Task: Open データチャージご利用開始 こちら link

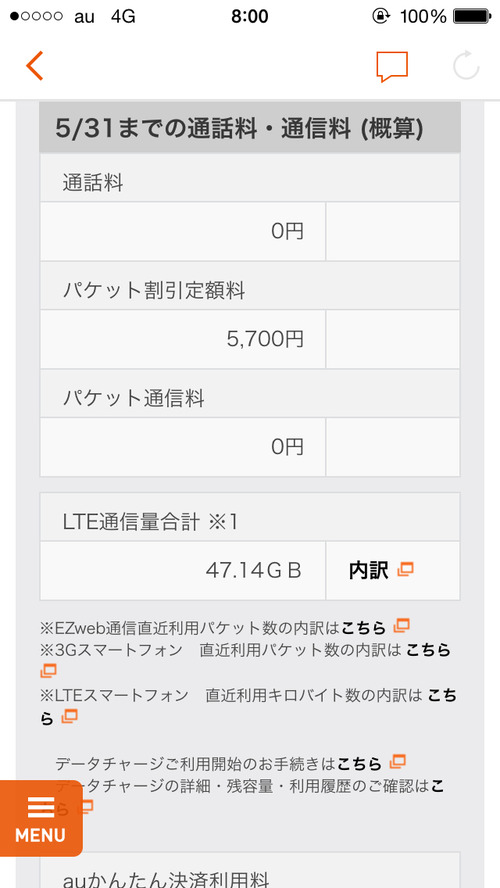Action: [x=360, y=763]
